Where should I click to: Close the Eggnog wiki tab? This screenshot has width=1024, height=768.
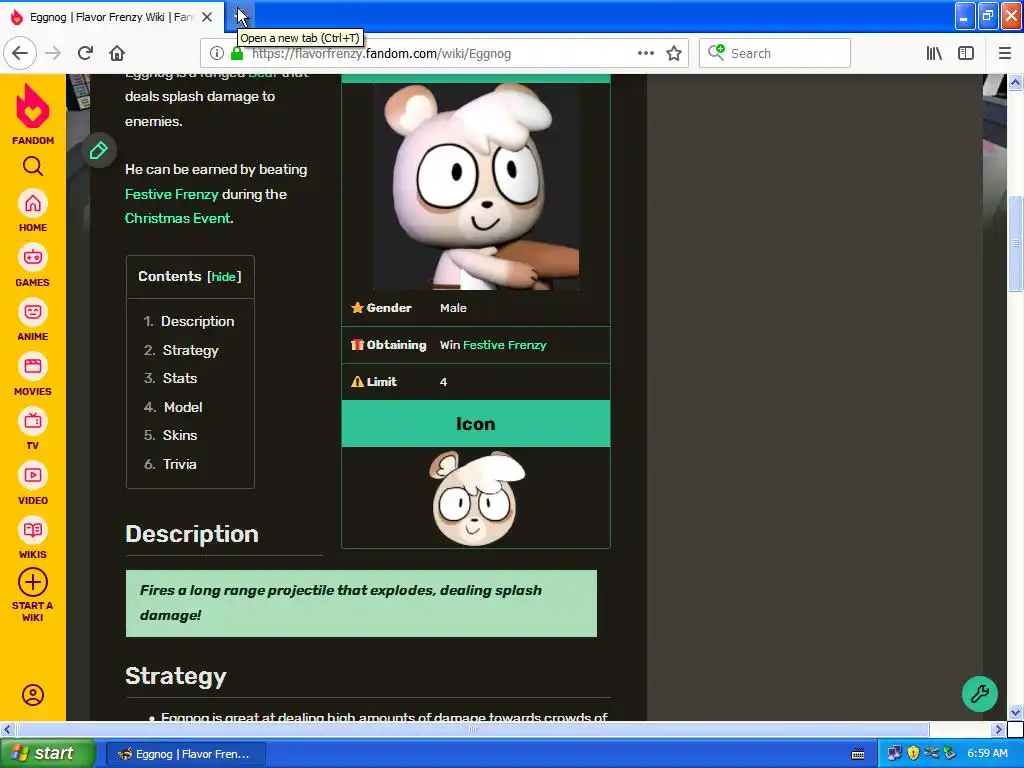point(207,17)
